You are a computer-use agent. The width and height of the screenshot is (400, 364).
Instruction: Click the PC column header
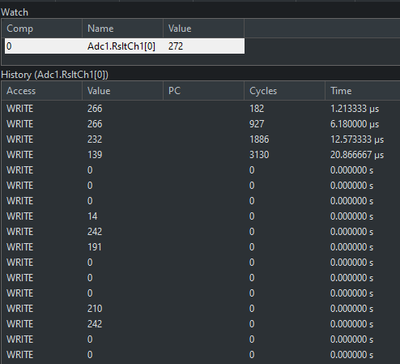204,91
